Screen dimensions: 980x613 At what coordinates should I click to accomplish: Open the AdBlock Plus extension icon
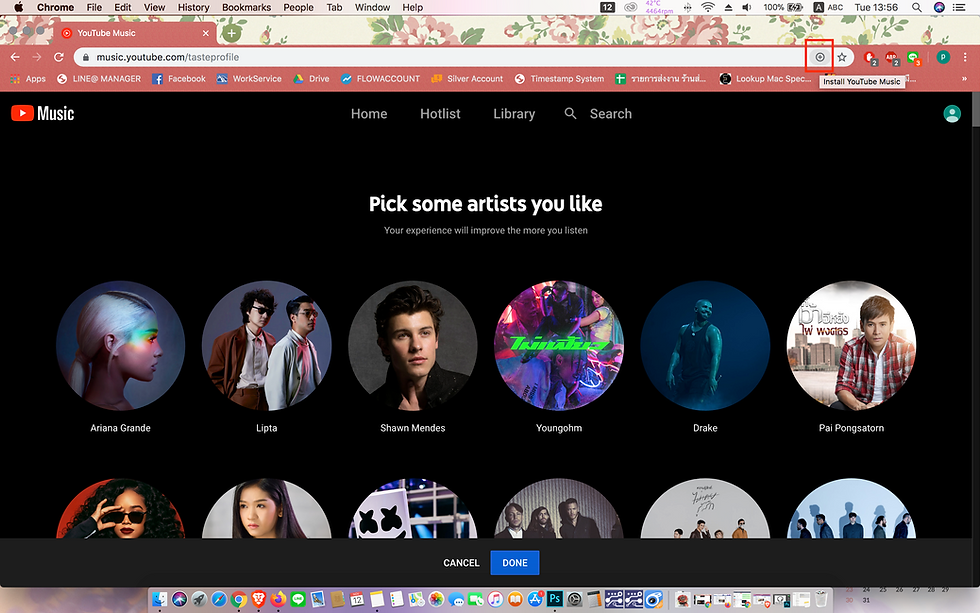tap(891, 57)
